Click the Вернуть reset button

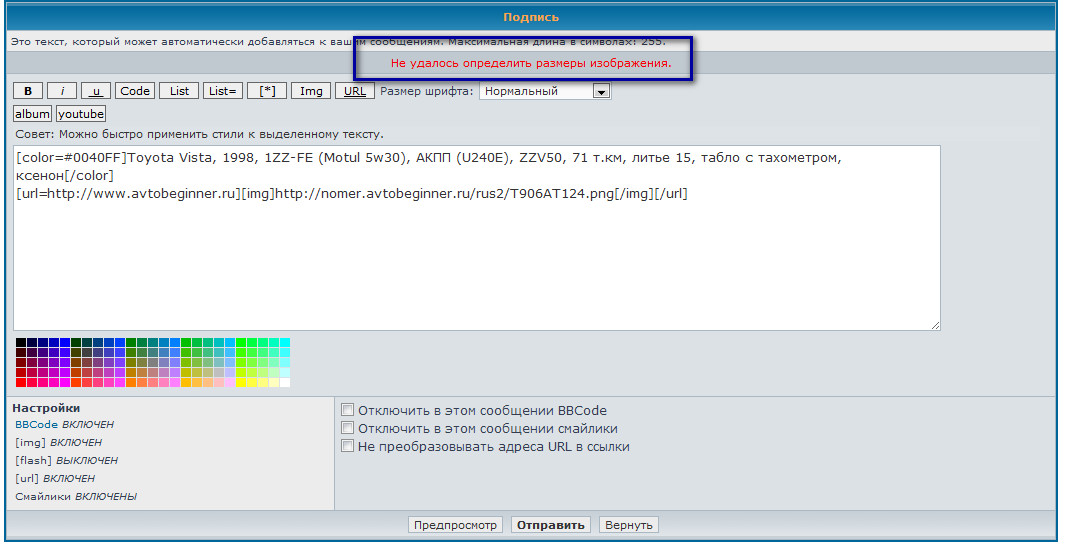629,525
